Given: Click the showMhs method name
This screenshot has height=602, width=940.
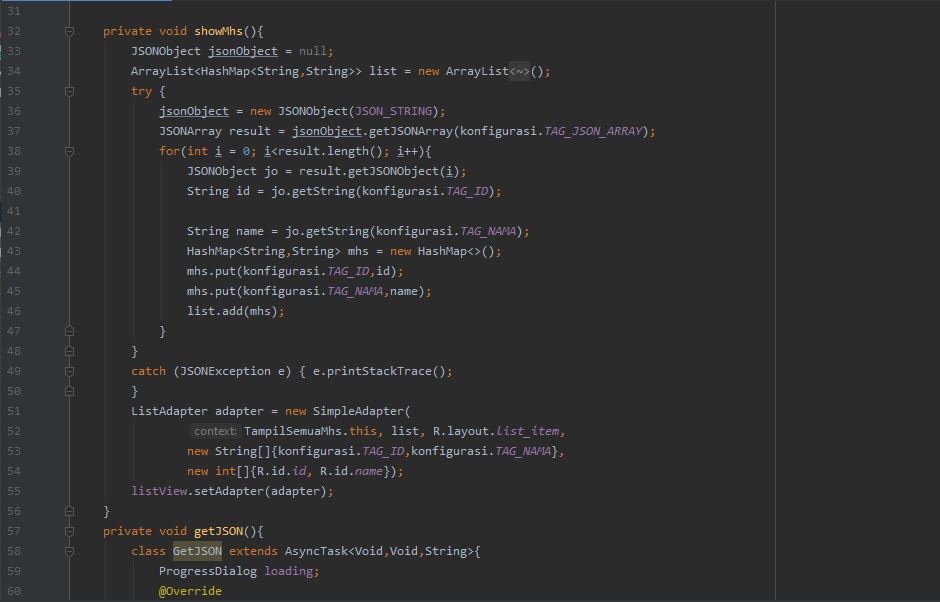Looking at the screenshot, I should point(218,31).
